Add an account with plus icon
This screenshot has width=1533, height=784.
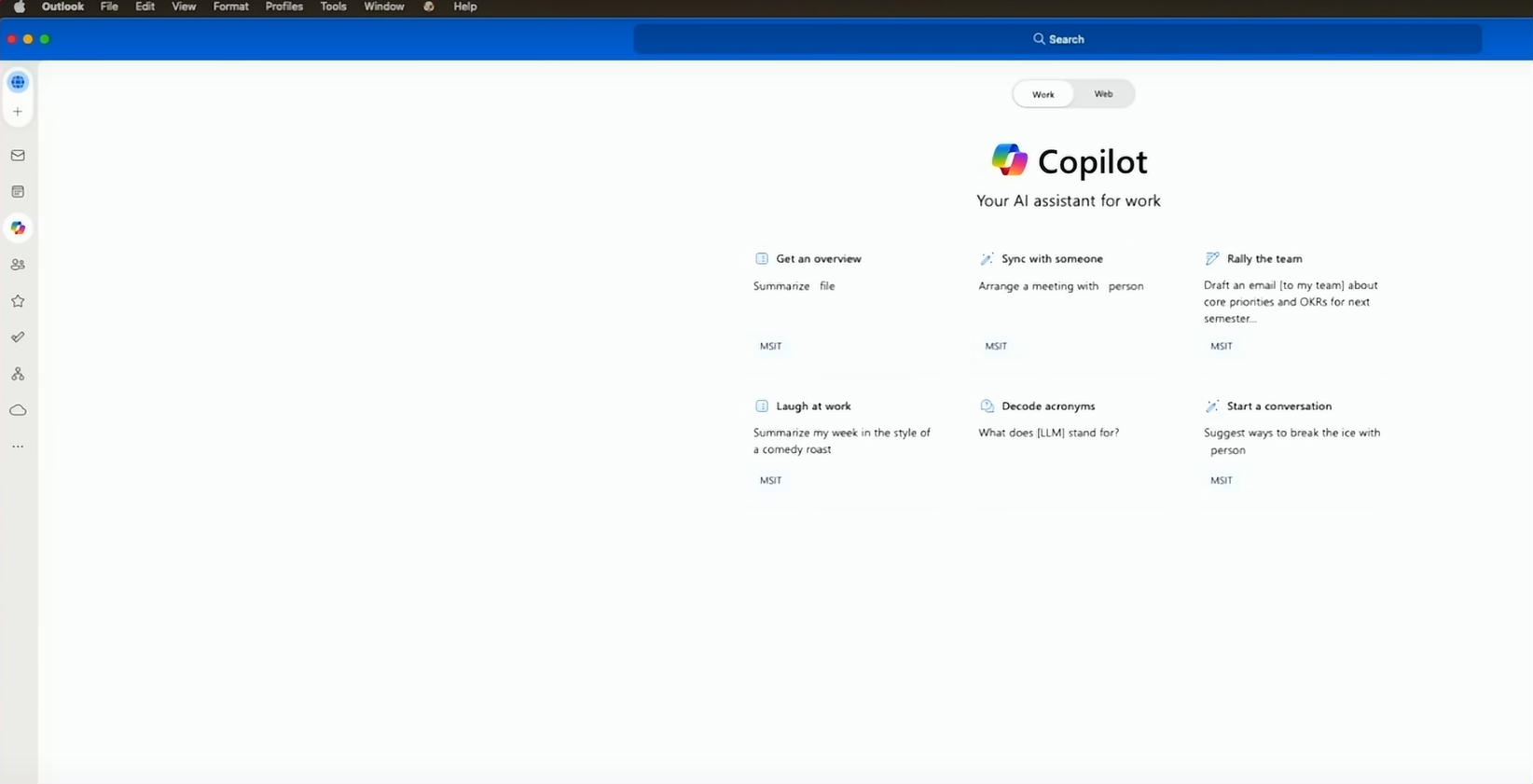(x=18, y=112)
